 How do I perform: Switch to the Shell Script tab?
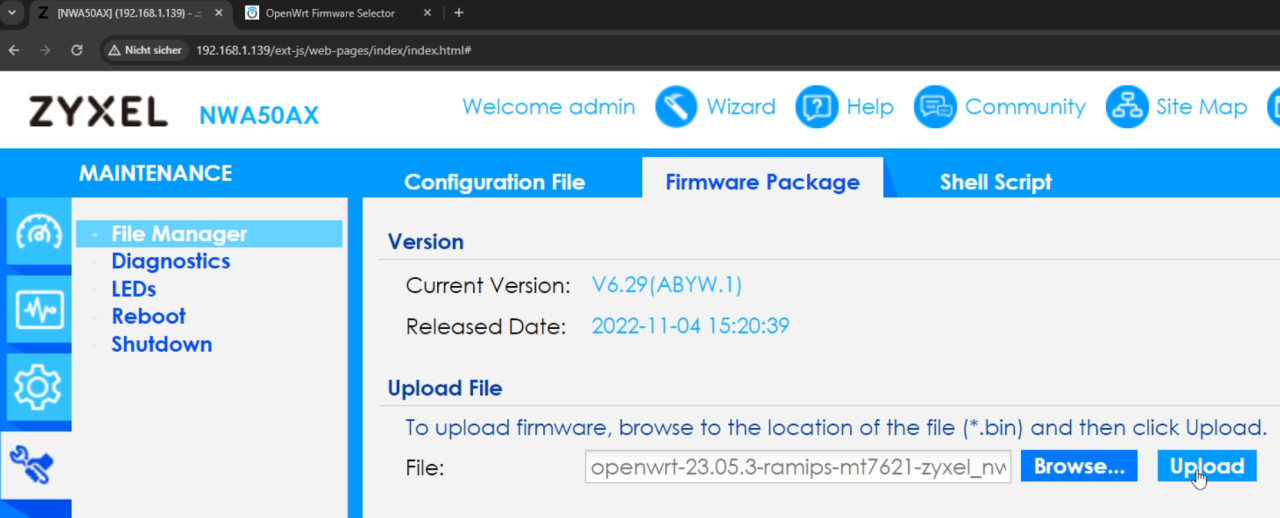[995, 182]
